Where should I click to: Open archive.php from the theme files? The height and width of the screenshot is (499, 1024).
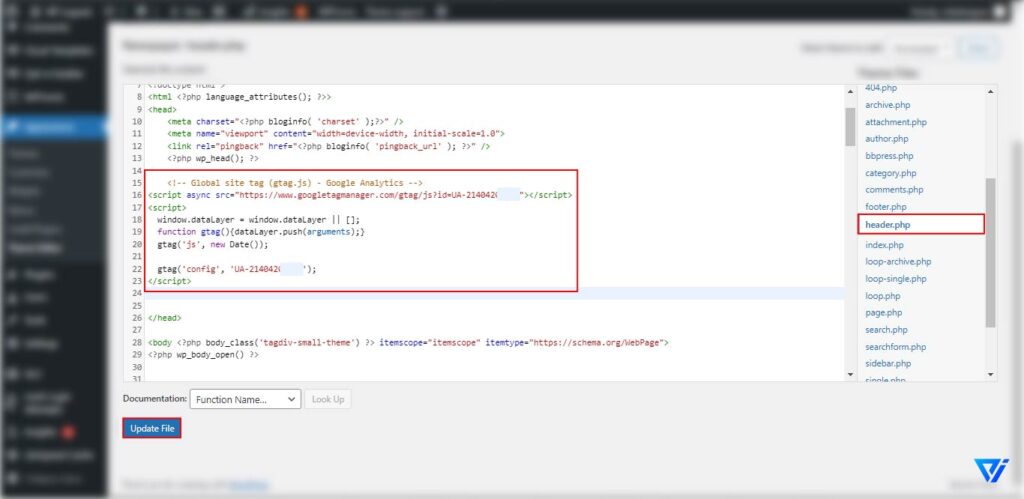[x=888, y=105]
